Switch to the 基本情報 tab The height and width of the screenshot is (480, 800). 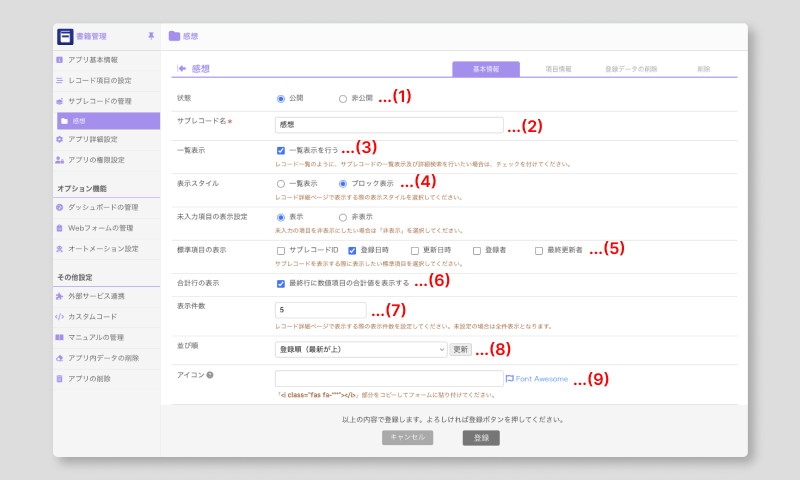click(x=486, y=69)
